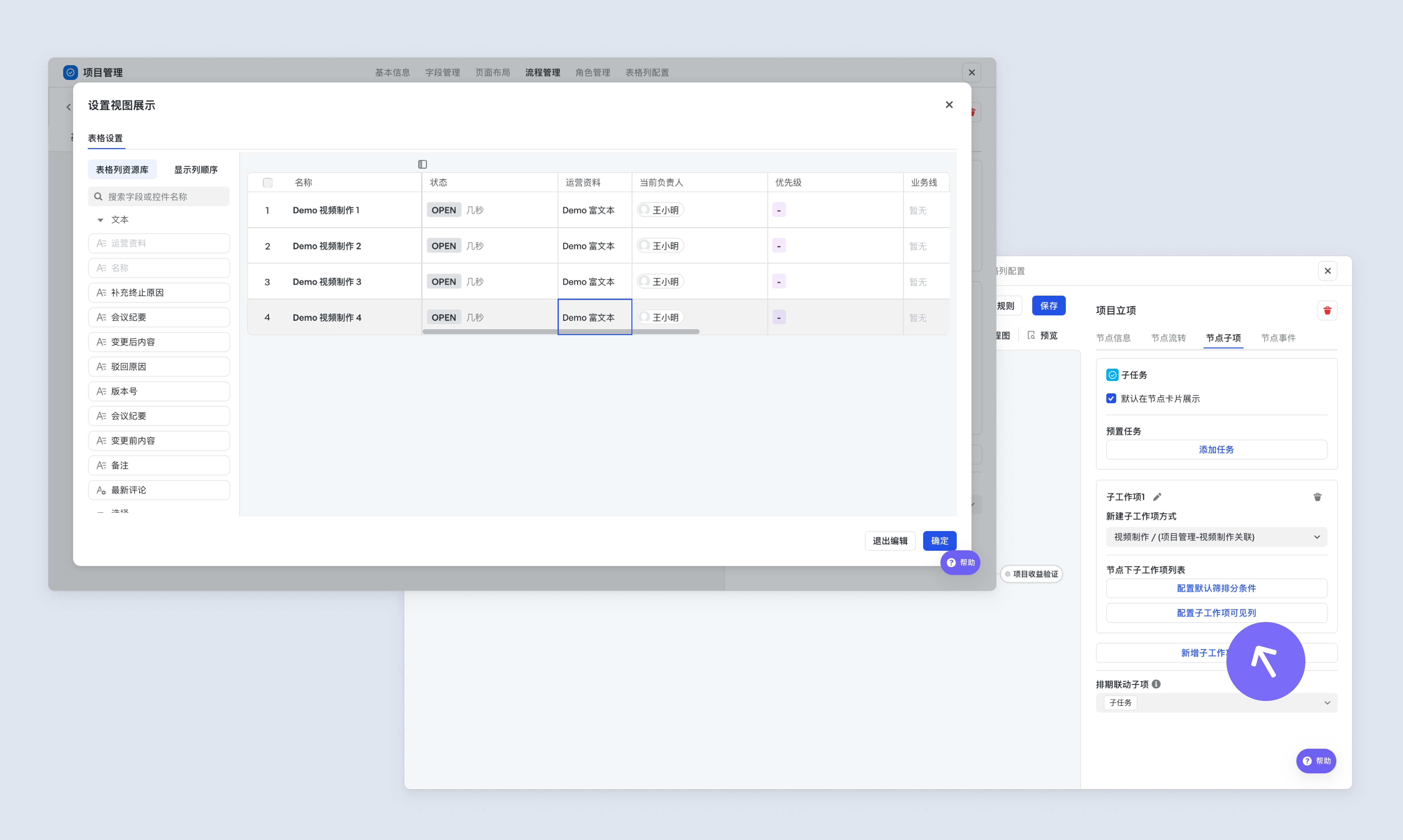Delete the 项目立项 node with red trash icon

click(1327, 310)
